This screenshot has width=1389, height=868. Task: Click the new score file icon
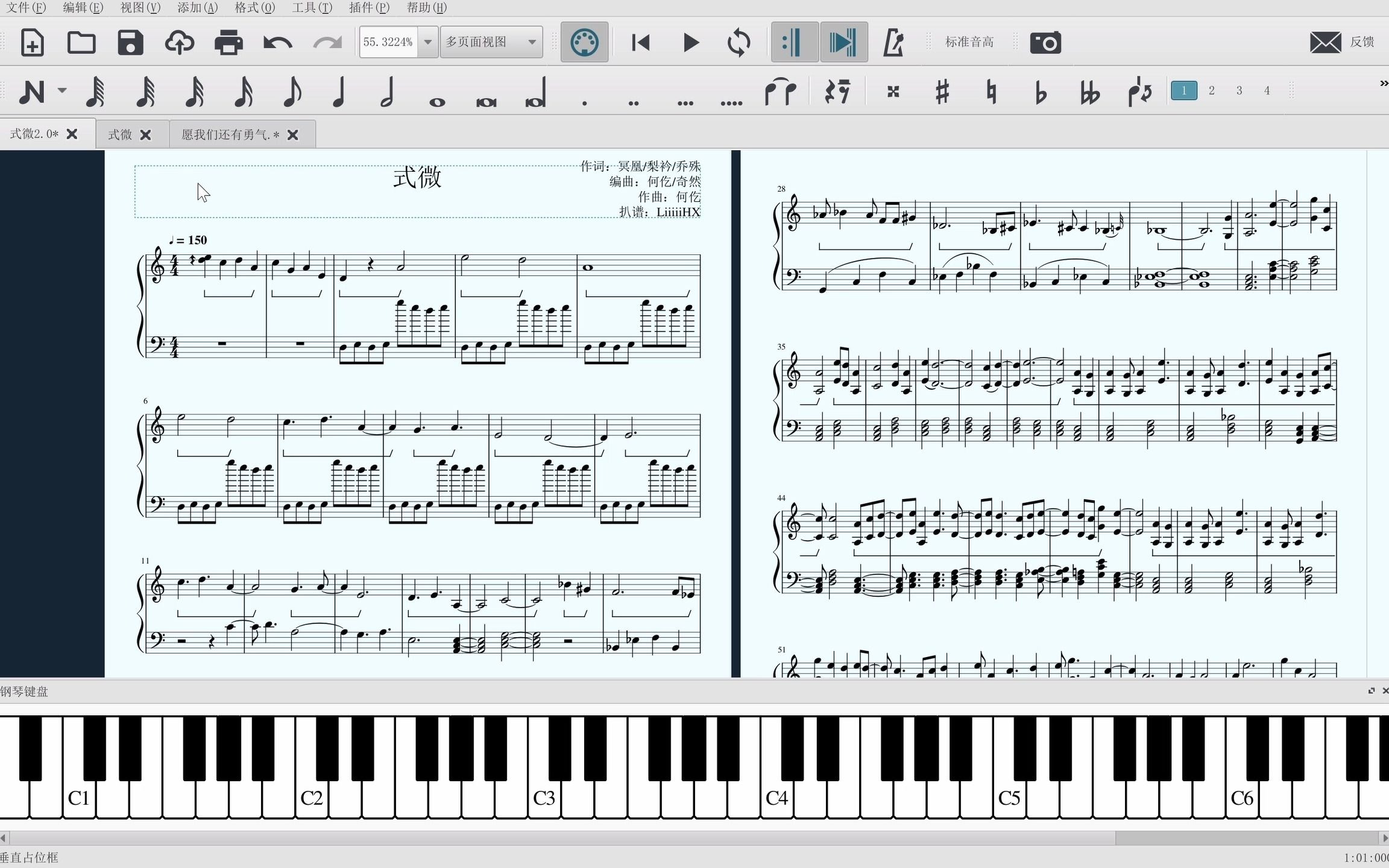32,42
